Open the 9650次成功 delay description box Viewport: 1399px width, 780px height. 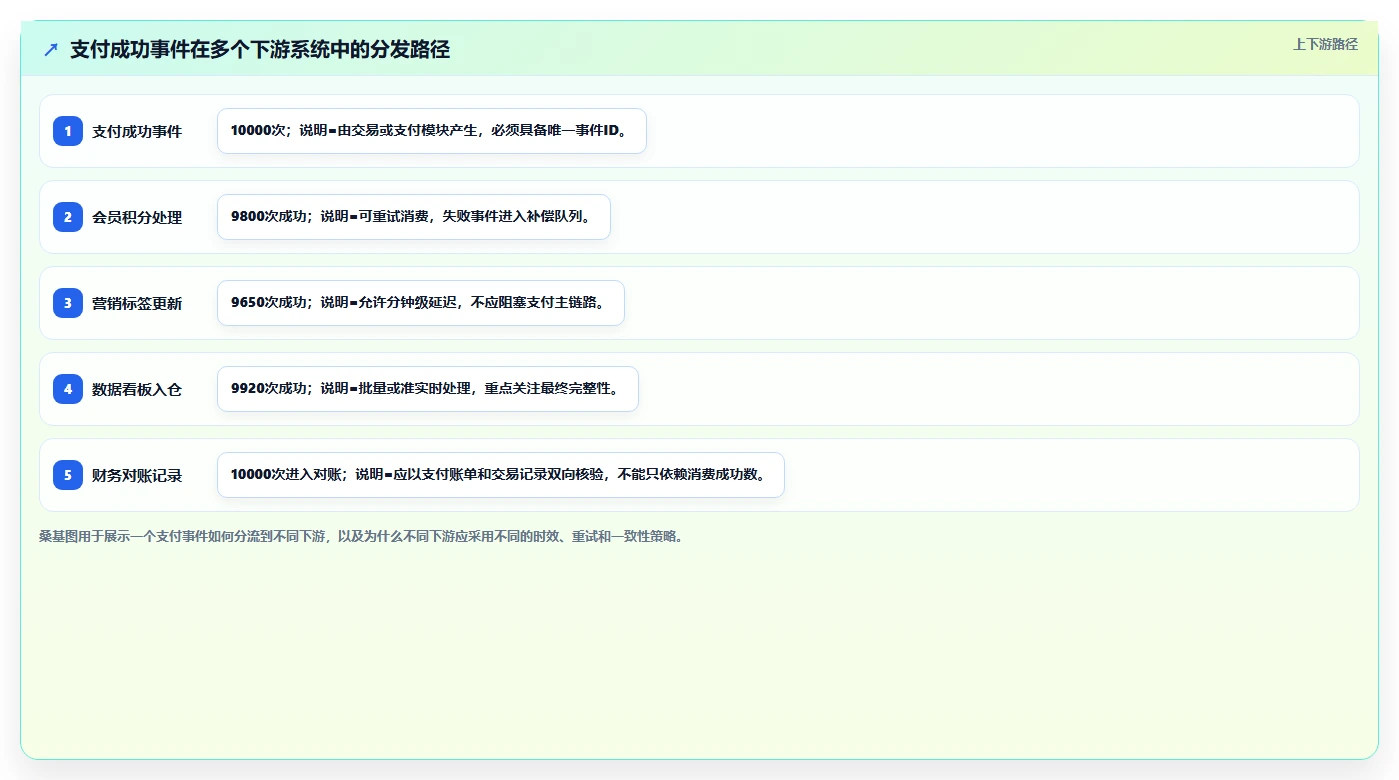tap(421, 303)
